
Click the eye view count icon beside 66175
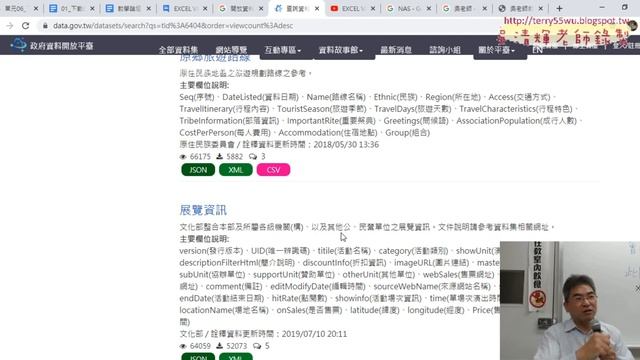(183, 157)
